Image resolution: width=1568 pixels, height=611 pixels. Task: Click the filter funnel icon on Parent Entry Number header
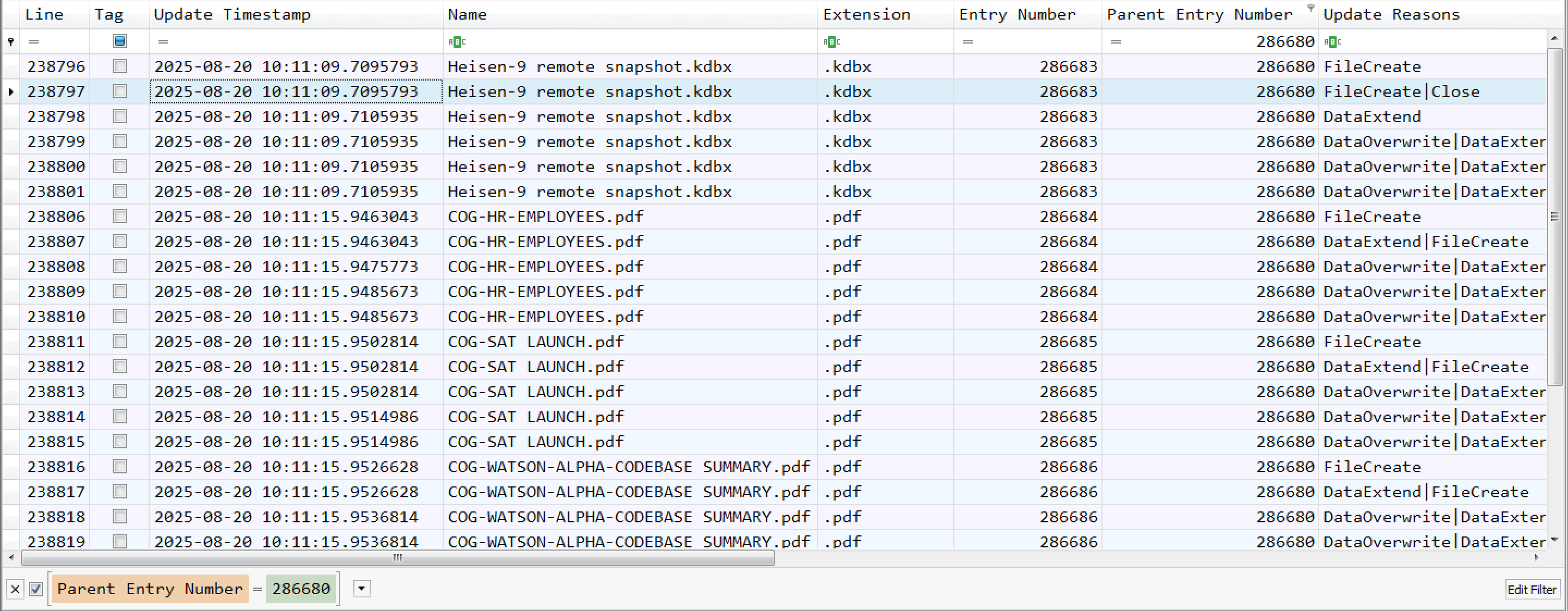click(1310, 8)
